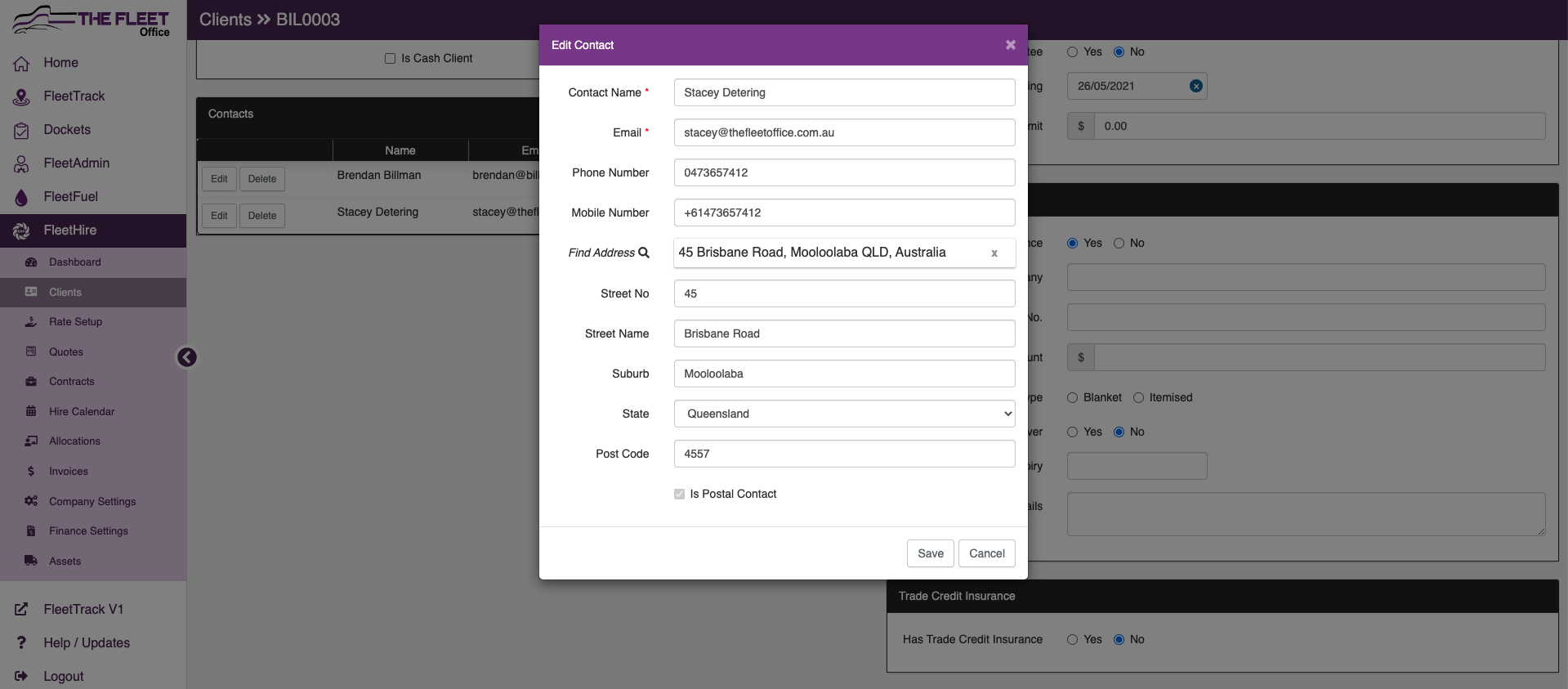Click the Contracts briefcase icon

click(31, 382)
